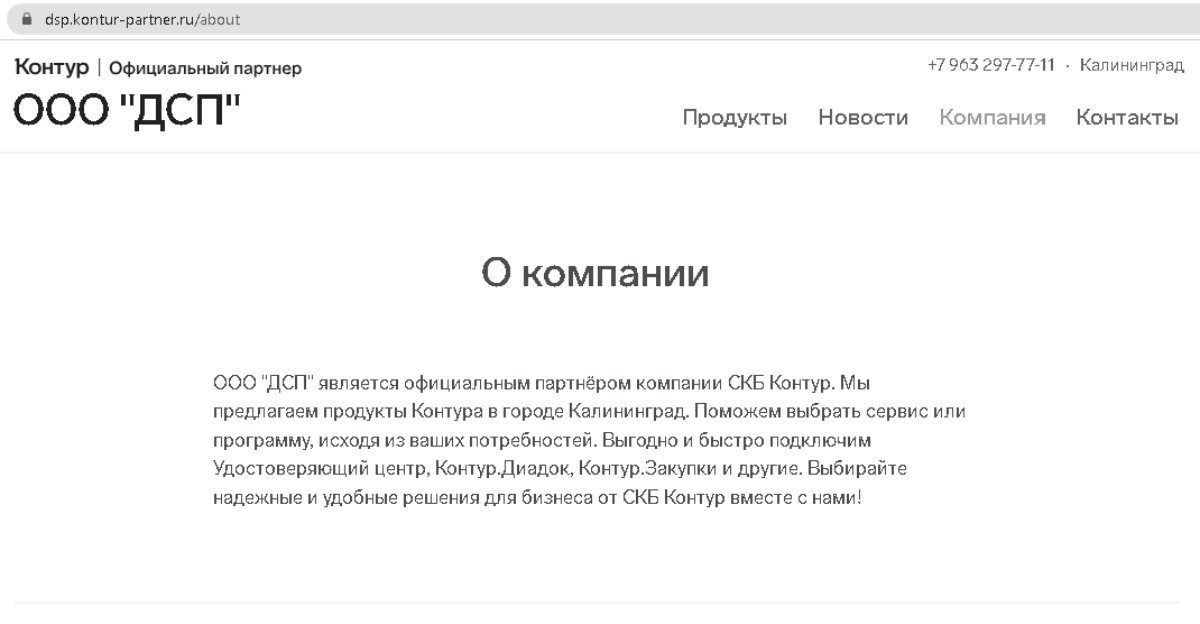This screenshot has width=1200, height=624.
Task: Open the Контакты page
Action: 1127,118
